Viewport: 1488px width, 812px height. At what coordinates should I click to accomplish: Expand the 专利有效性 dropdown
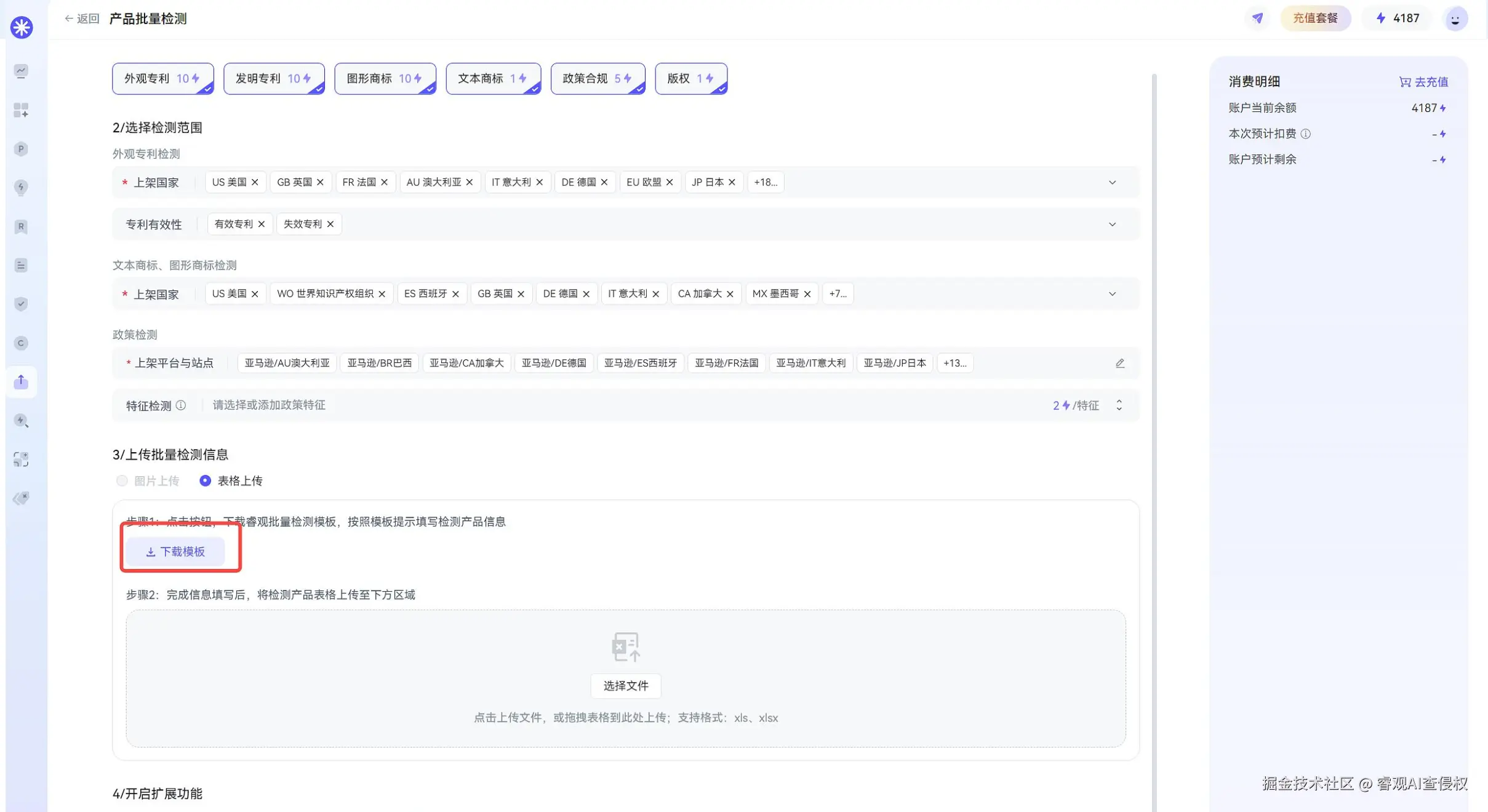point(1112,225)
